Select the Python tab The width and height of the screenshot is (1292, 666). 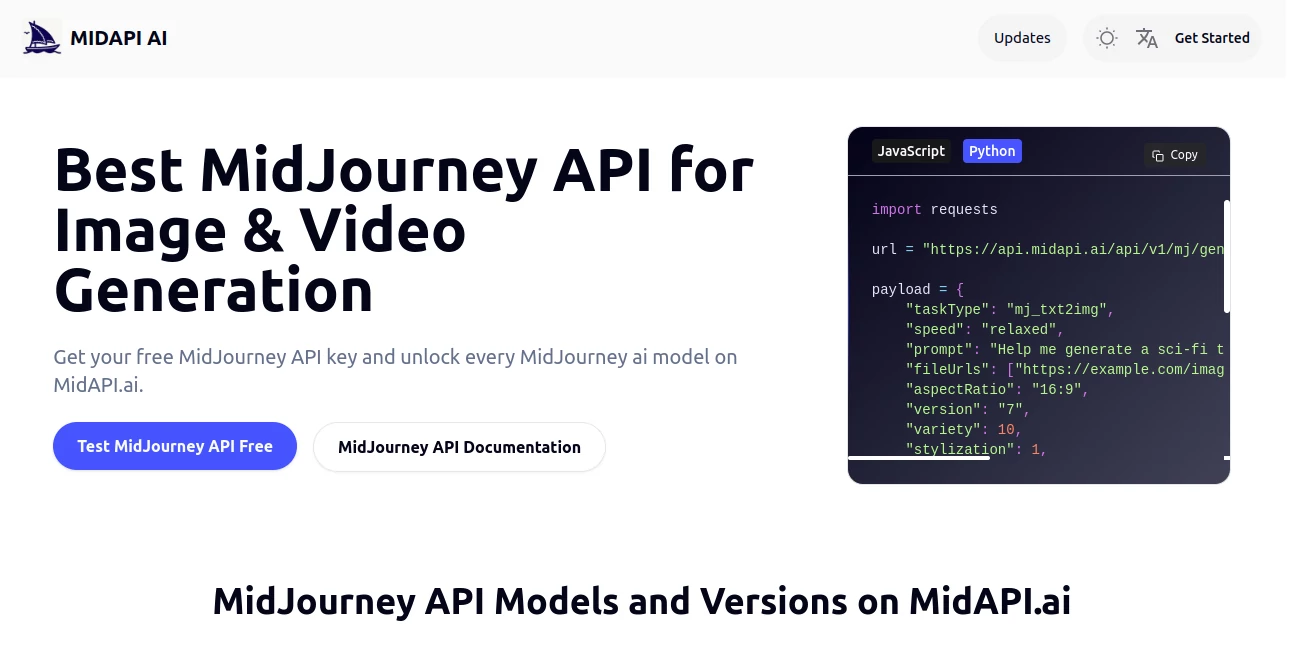991,151
